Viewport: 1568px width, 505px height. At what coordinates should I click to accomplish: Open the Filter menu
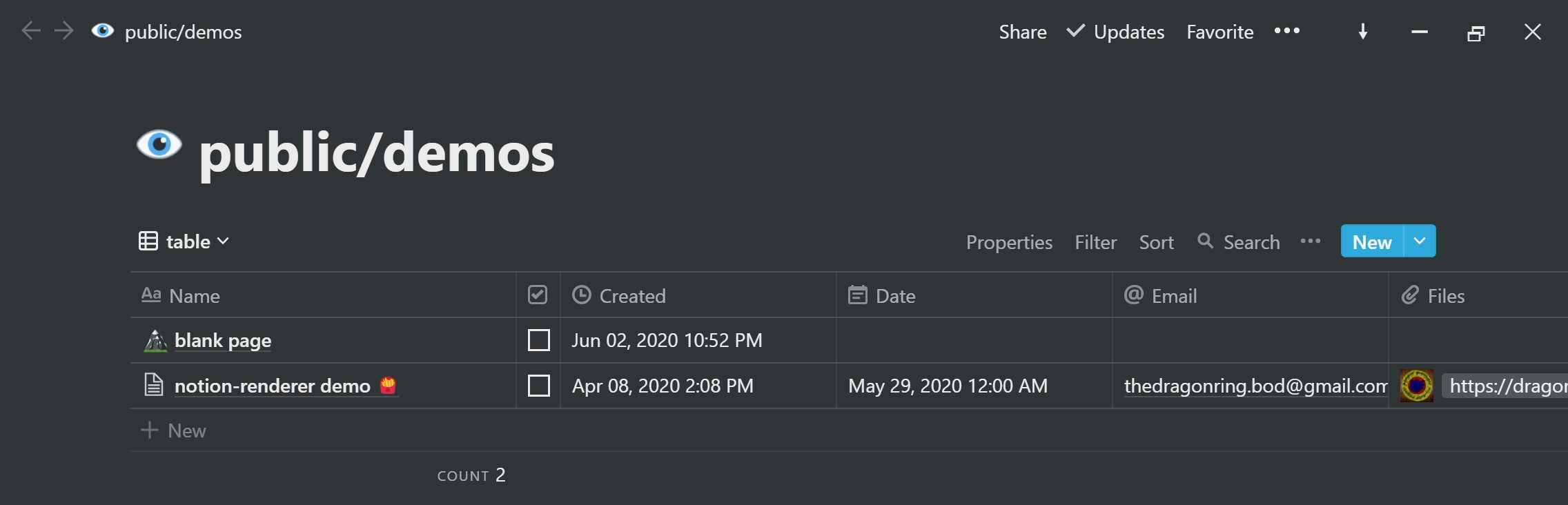tap(1095, 242)
